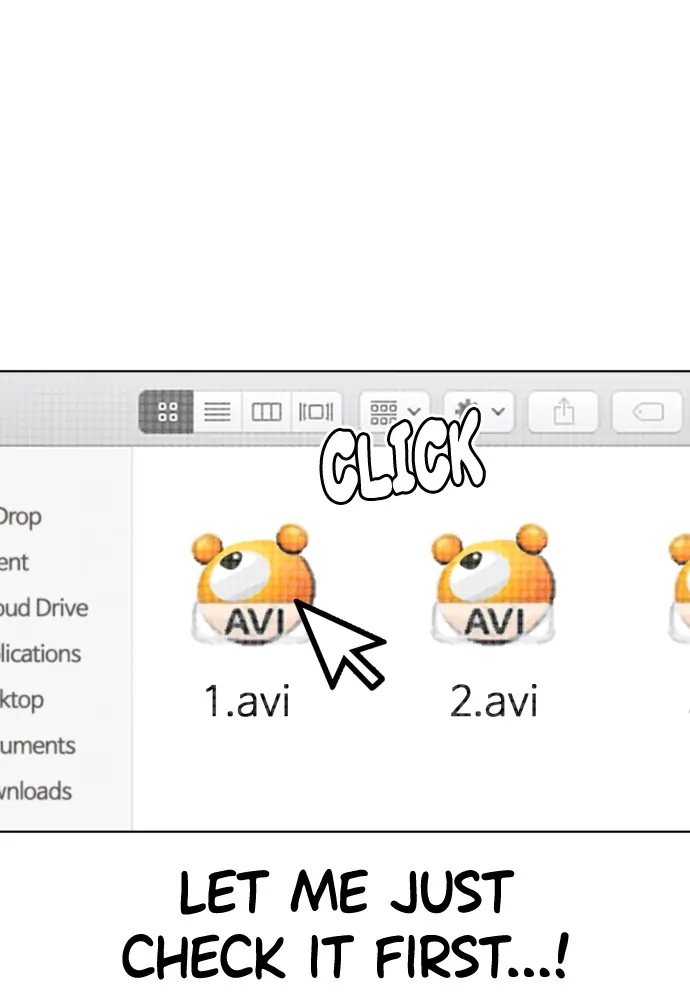This screenshot has width=690, height=1000.
Task: Click the chevron beside the gear icon
Action: (x=498, y=411)
